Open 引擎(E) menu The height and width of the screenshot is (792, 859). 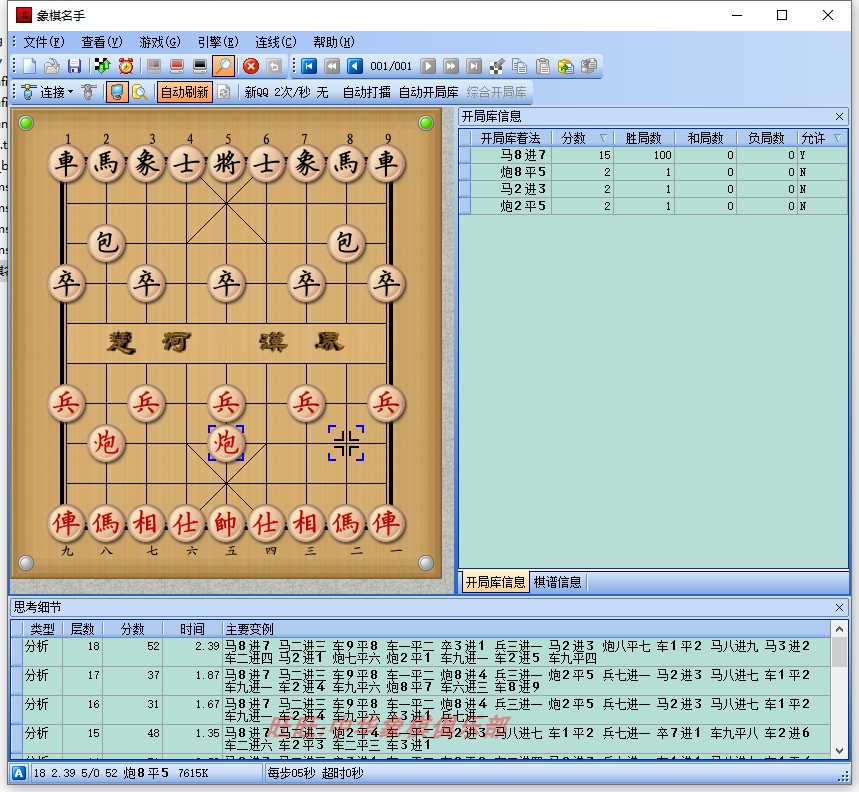coord(218,42)
